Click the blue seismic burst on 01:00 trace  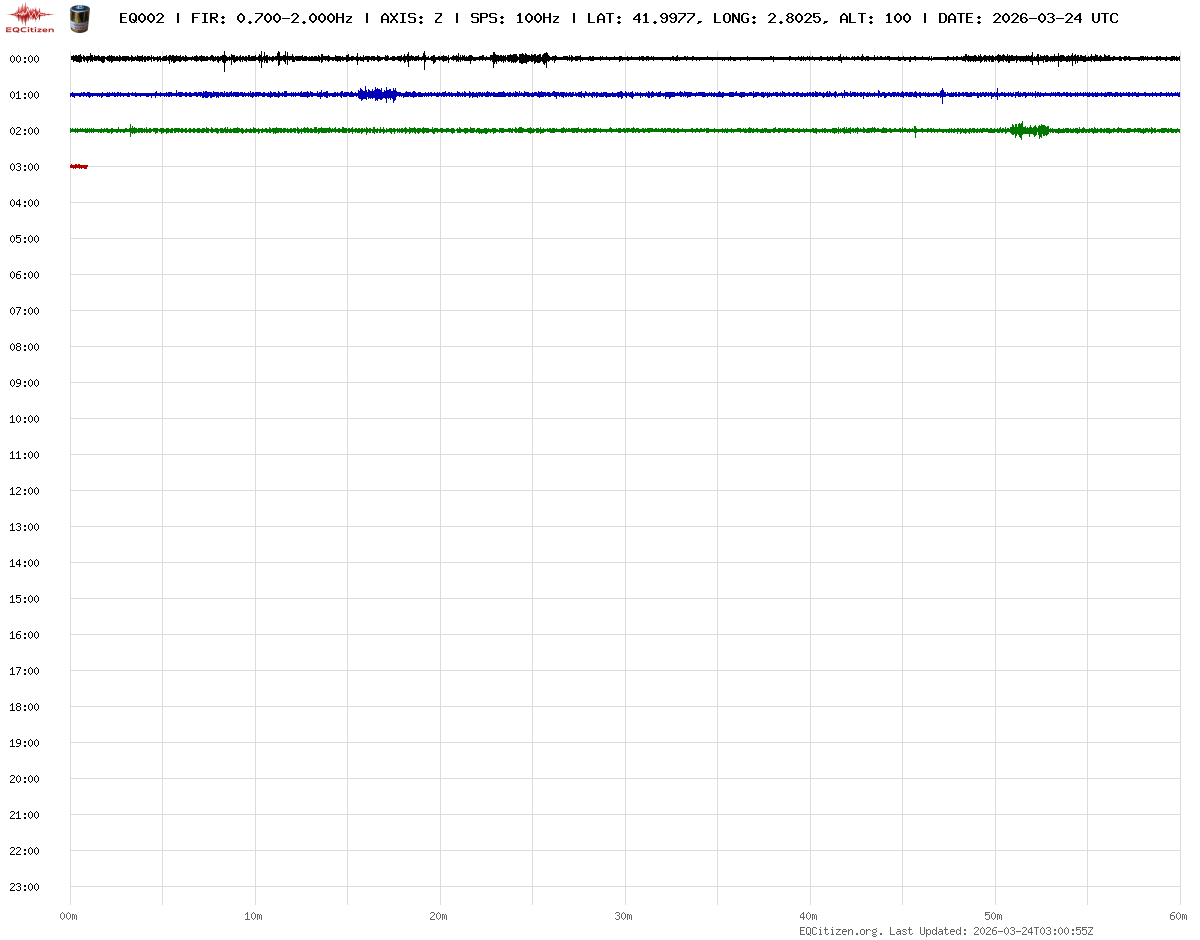coord(378,95)
